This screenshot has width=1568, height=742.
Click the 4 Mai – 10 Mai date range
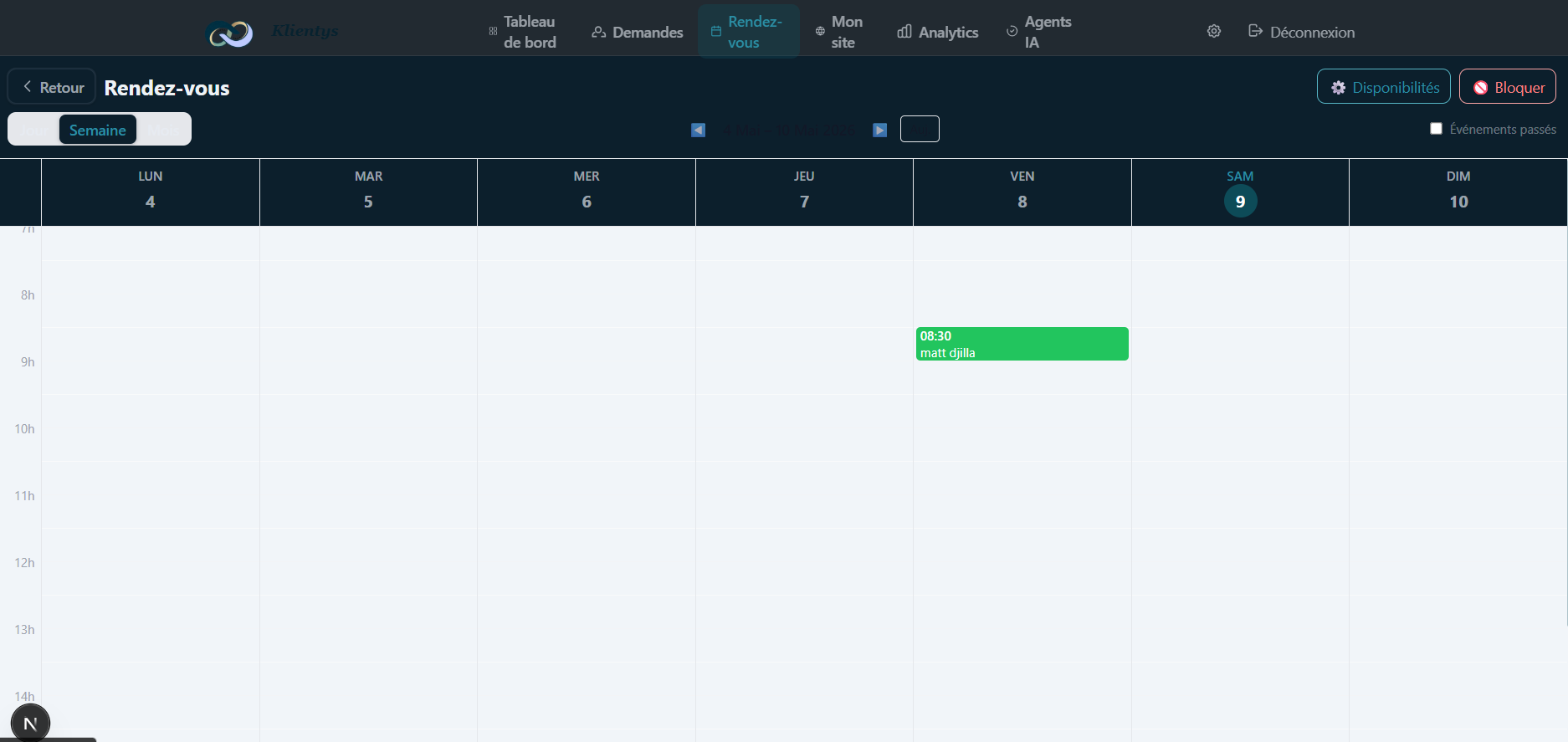click(x=789, y=130)
